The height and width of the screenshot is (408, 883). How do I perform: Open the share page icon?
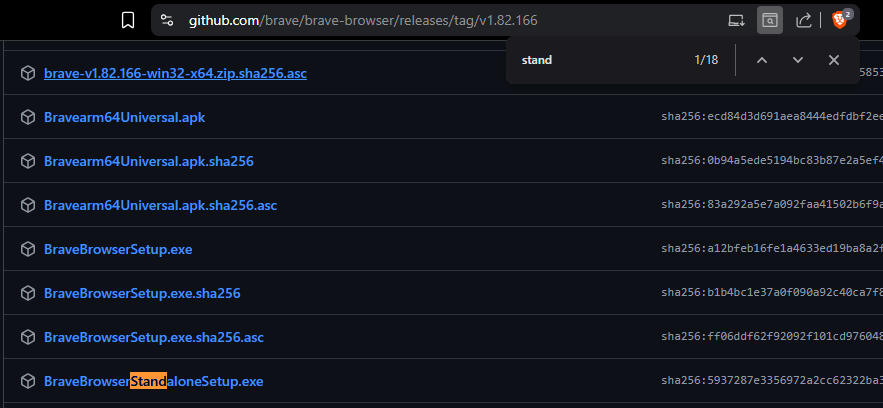click(803, 21)
